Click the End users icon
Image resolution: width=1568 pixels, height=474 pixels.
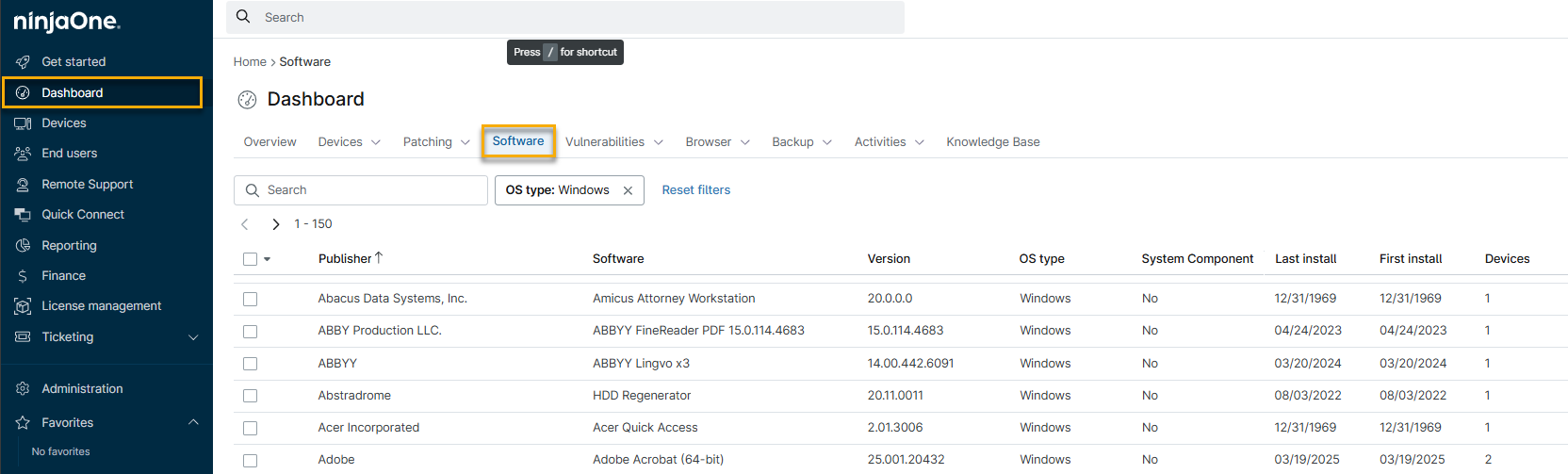(23, 154)
